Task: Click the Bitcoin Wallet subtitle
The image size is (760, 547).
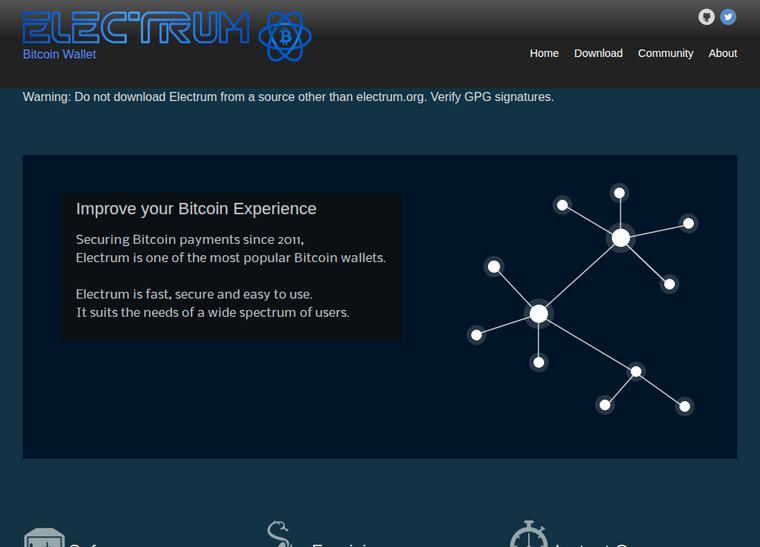Action: click(x=59, y=54)
